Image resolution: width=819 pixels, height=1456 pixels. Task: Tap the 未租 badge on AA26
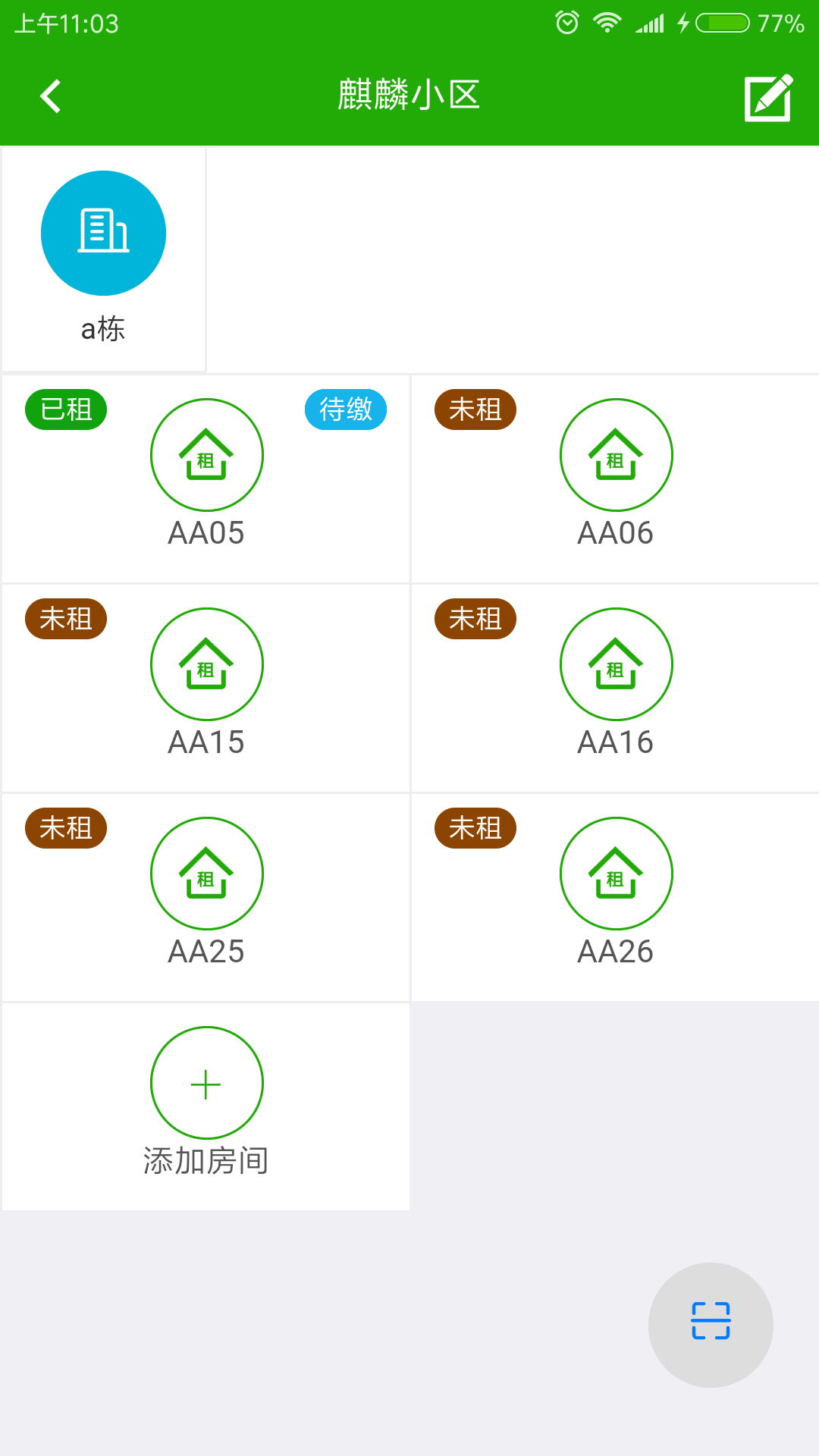click(475, 828)
